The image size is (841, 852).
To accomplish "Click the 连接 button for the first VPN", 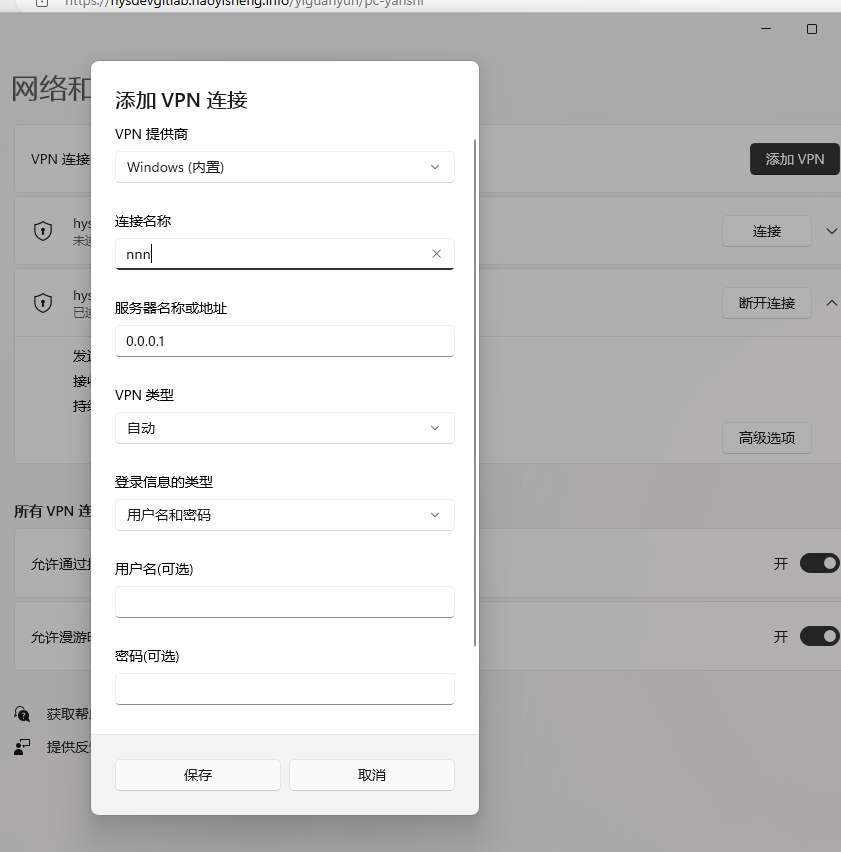I will click(767, 231).
